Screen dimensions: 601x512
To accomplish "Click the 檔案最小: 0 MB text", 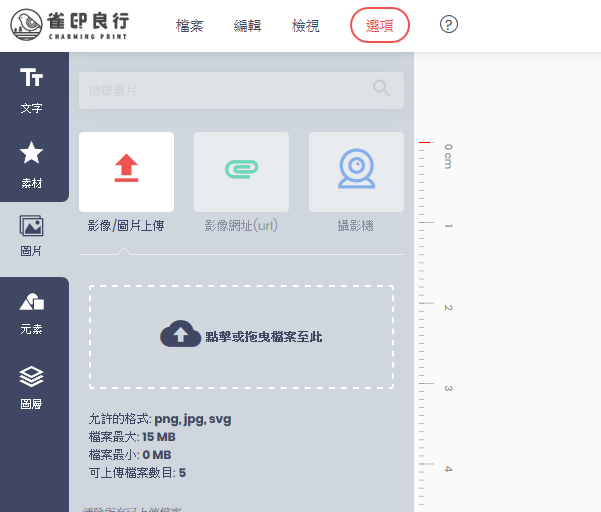I will coord(130,455).
